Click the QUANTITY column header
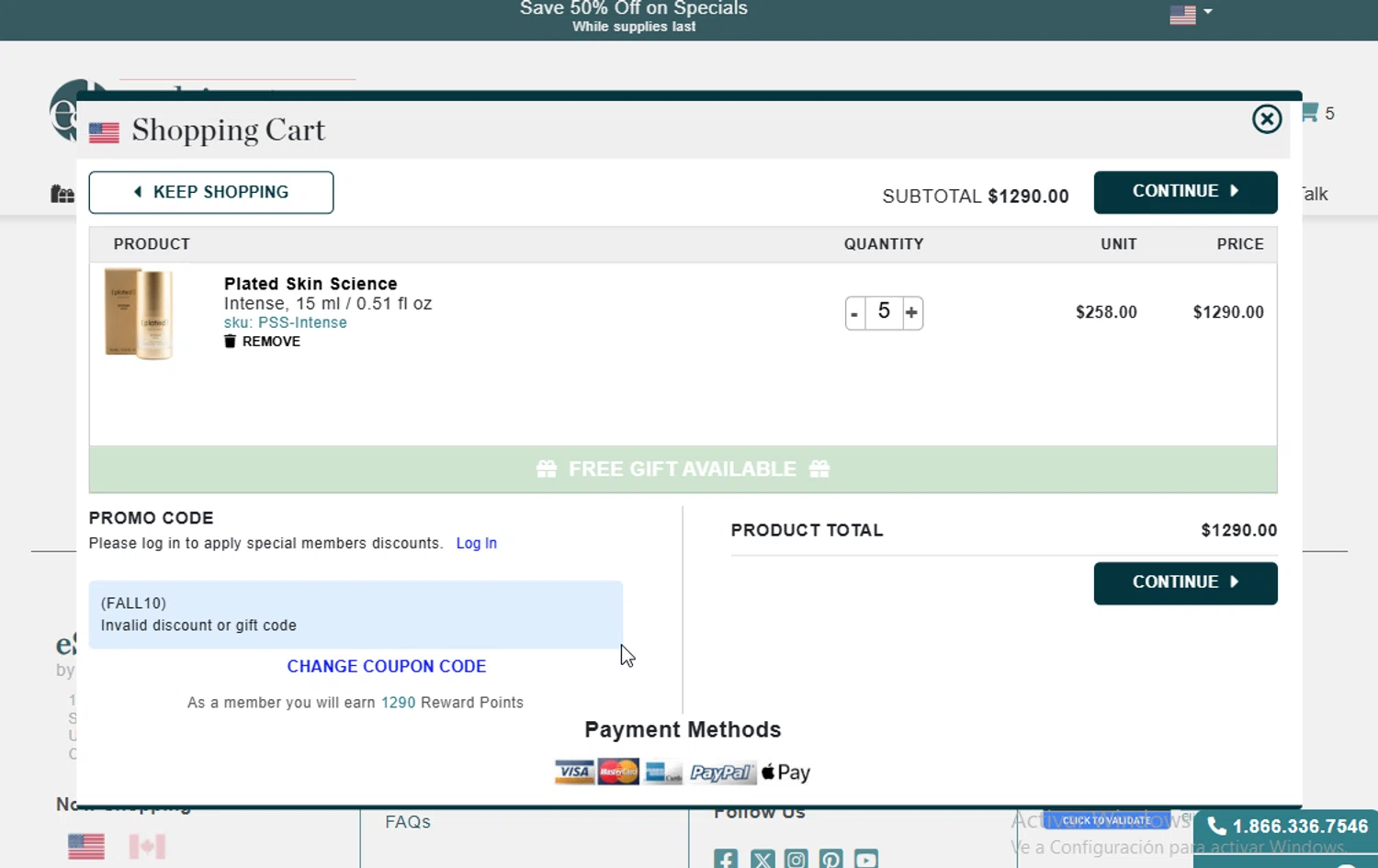The image size is (1378, 868). point(884,244)
